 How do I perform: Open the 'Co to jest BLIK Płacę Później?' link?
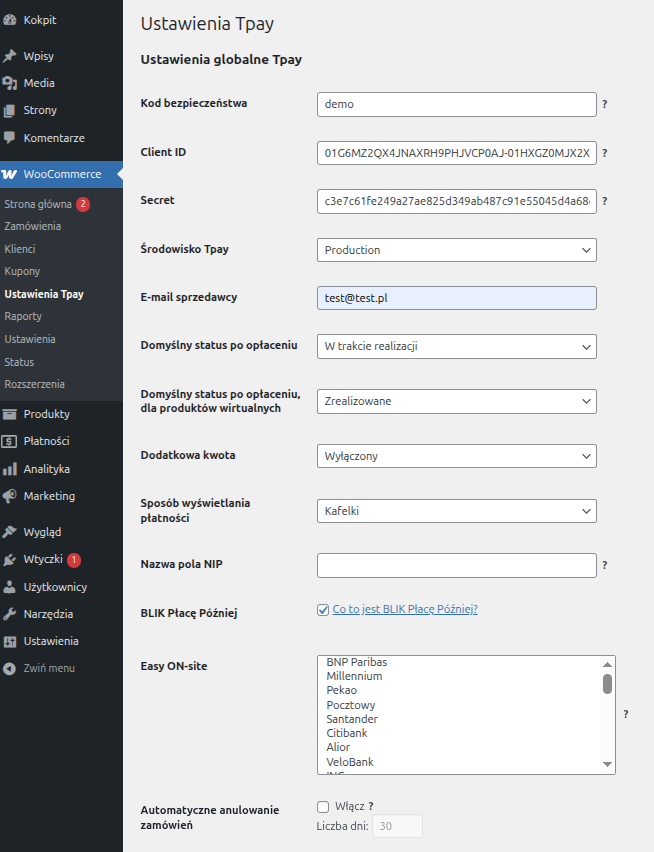click(405, 609)
